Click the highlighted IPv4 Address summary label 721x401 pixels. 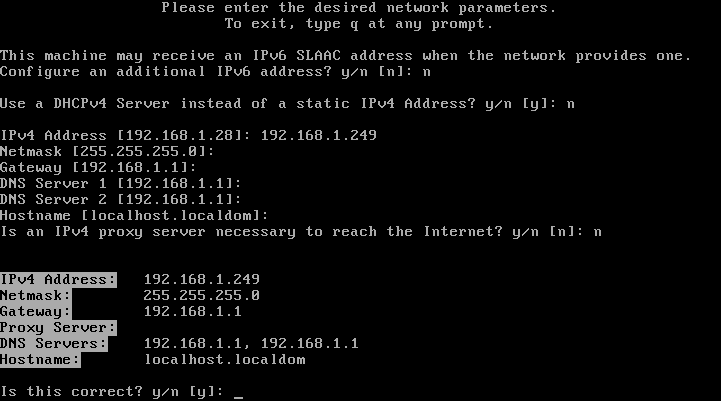(58, 280)
